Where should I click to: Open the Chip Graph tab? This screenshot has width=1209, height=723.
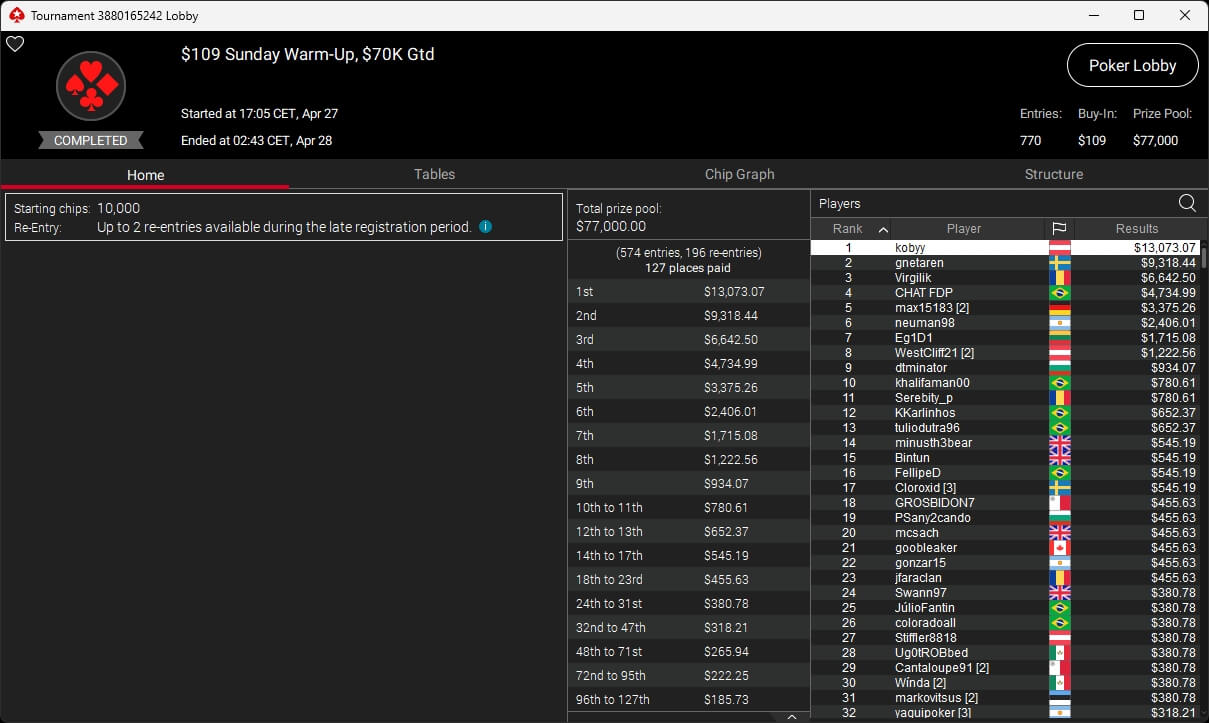coord(739,174)
